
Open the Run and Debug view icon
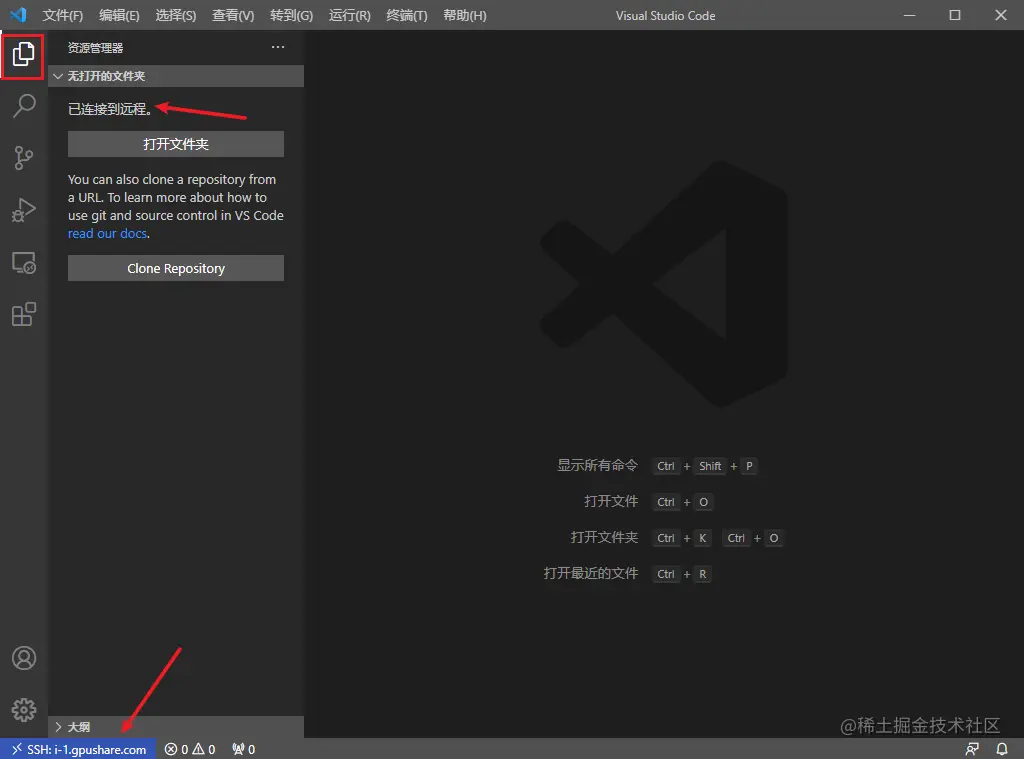click(24, 210)
